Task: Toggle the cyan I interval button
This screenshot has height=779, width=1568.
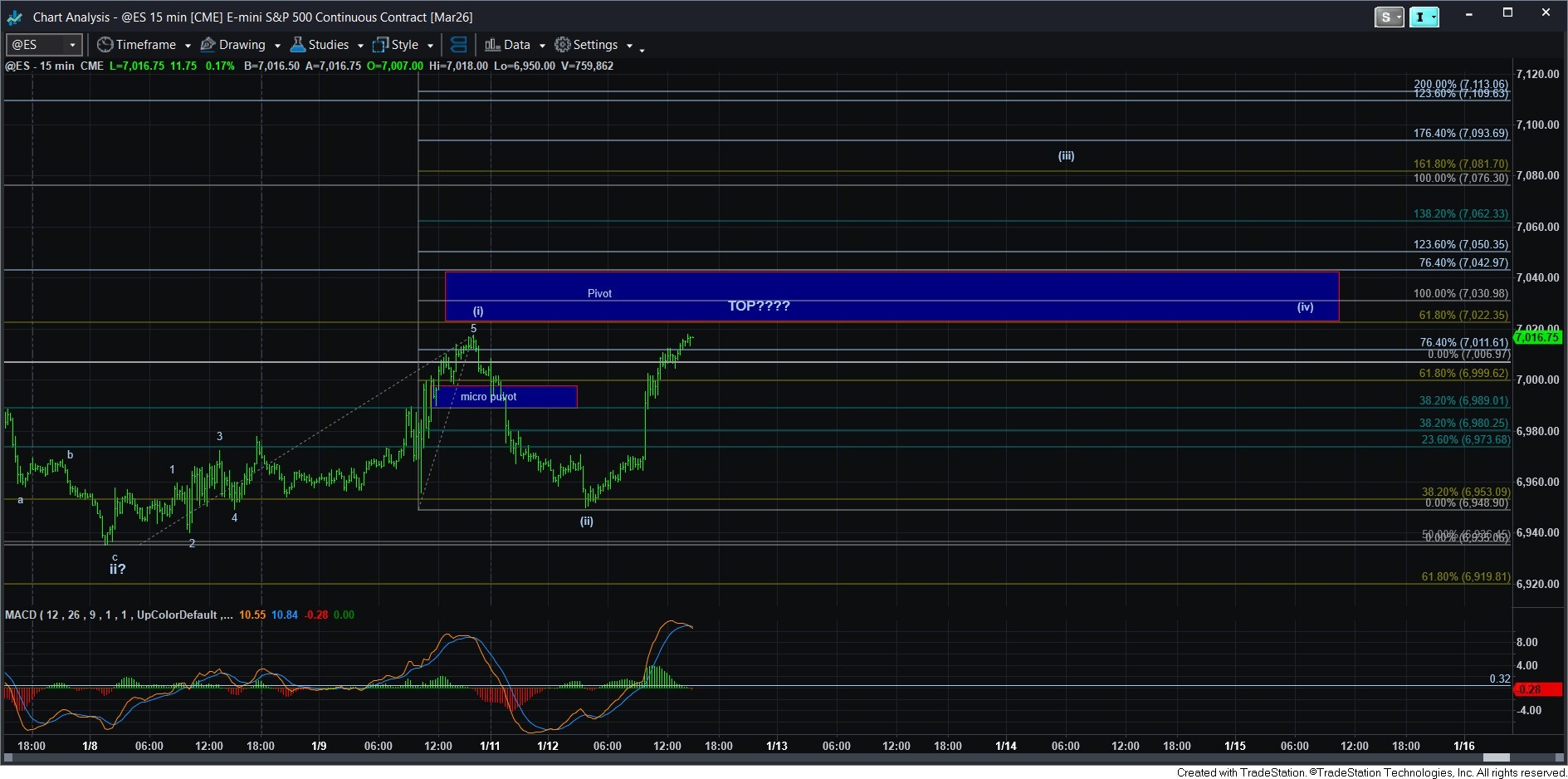Action: point(1424,17)
